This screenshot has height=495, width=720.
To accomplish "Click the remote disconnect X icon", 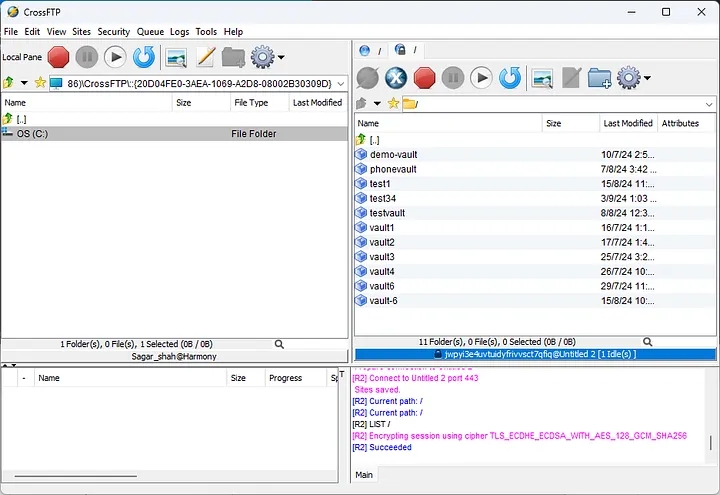I will pos(396,78).
